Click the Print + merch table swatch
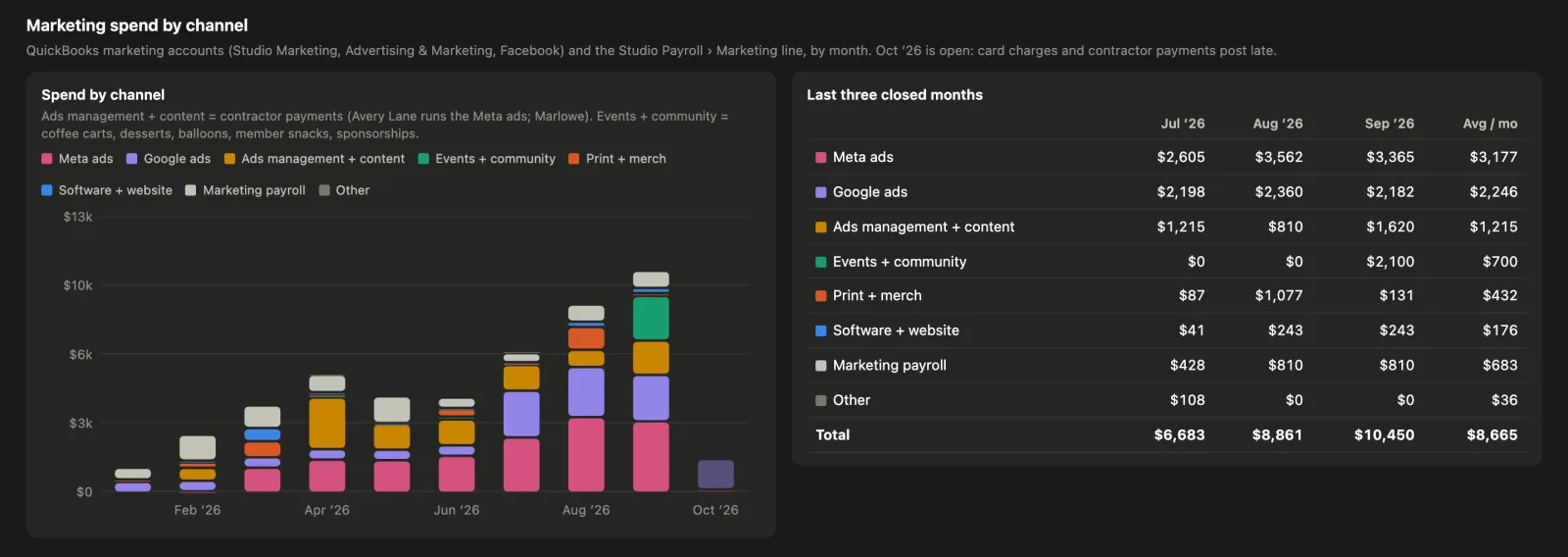 [821, 295]
